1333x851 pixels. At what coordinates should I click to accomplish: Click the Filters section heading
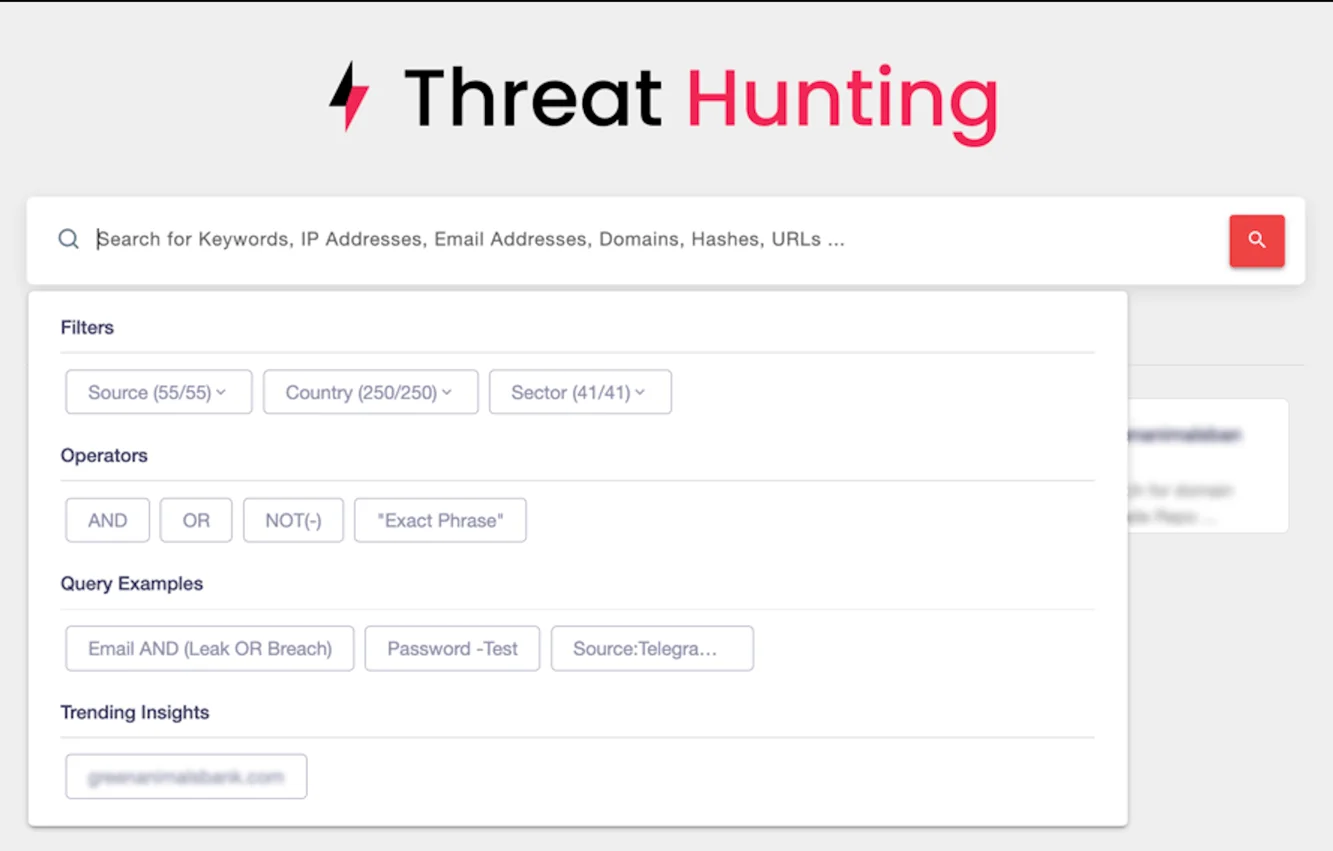87,327
